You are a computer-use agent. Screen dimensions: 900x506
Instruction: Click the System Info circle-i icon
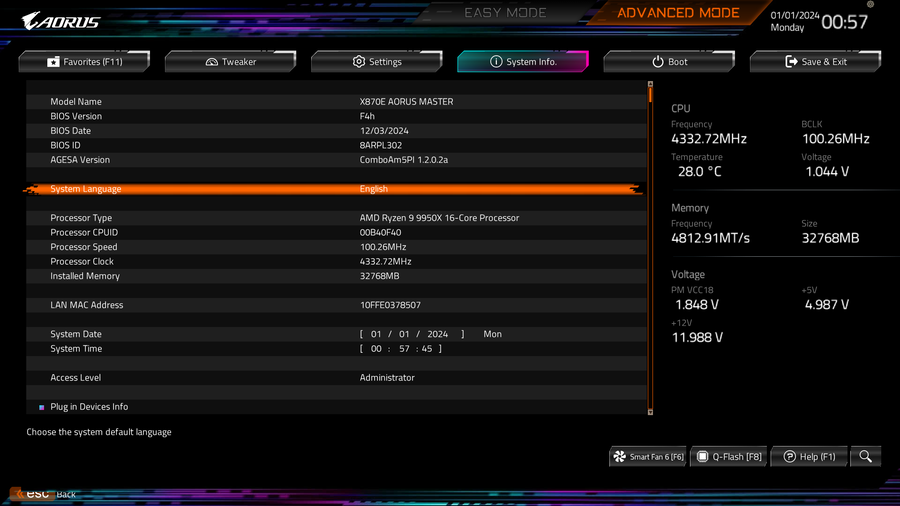(496, 61)
